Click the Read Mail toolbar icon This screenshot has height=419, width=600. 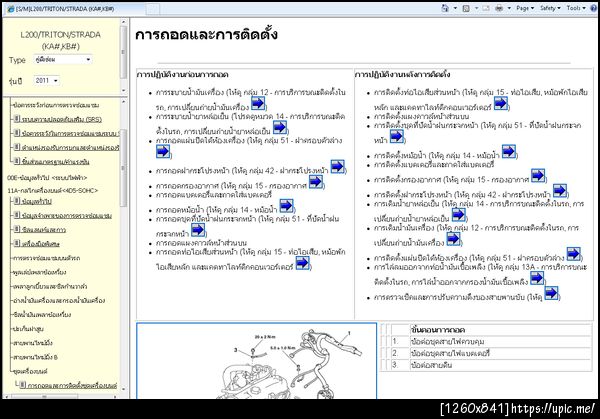click(486, 8)
